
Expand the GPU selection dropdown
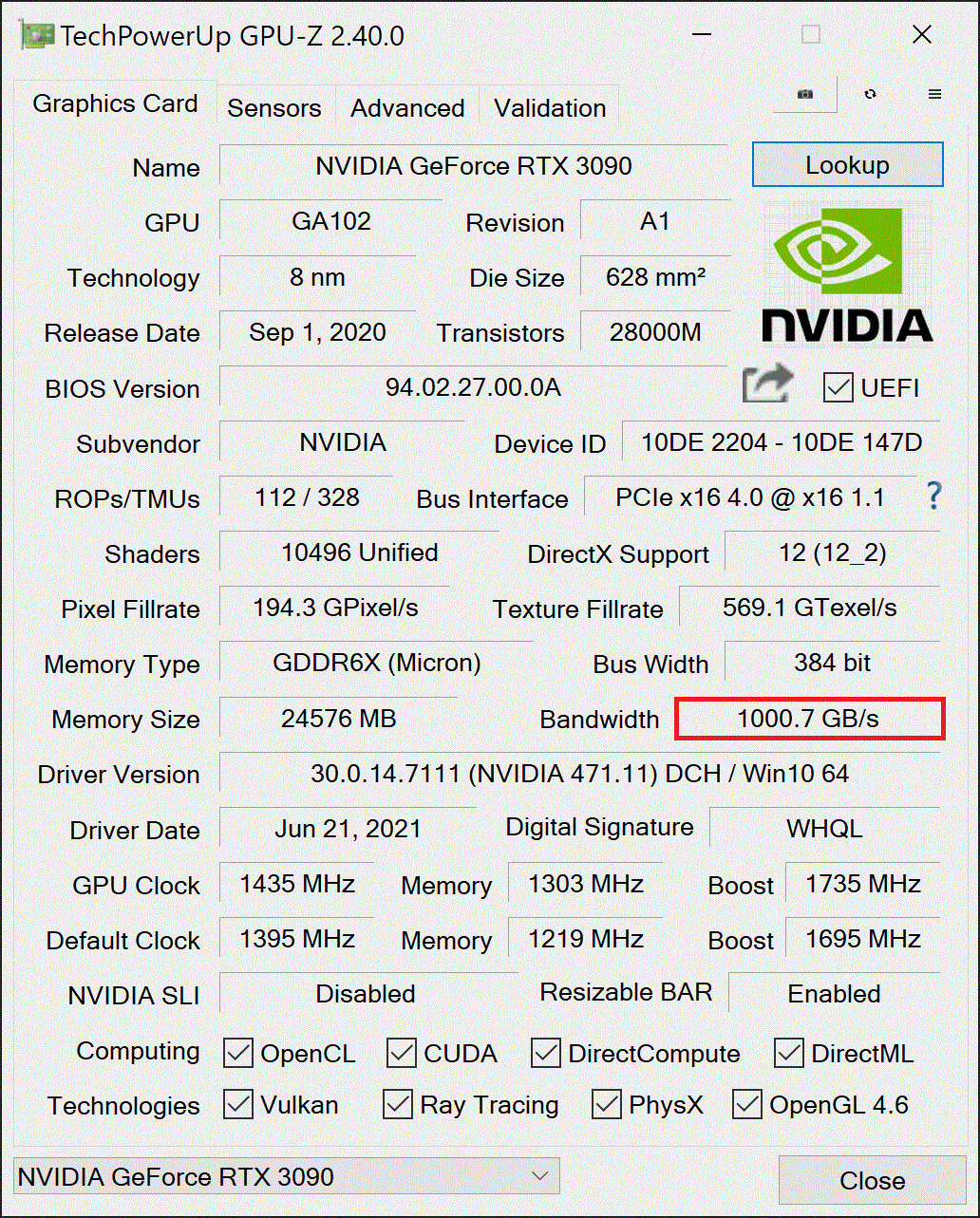tap(287, 1177)
